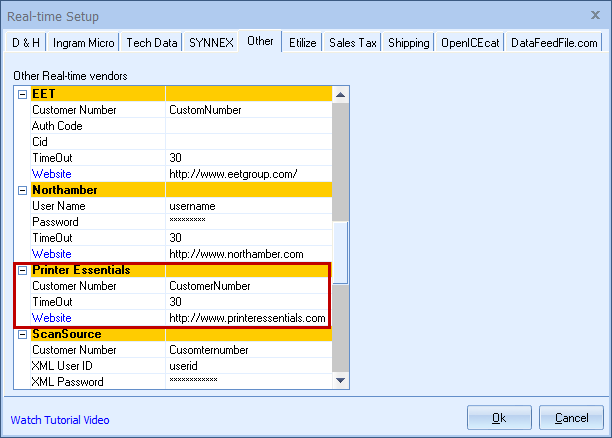Select the XML User ID label

point(98,366)
